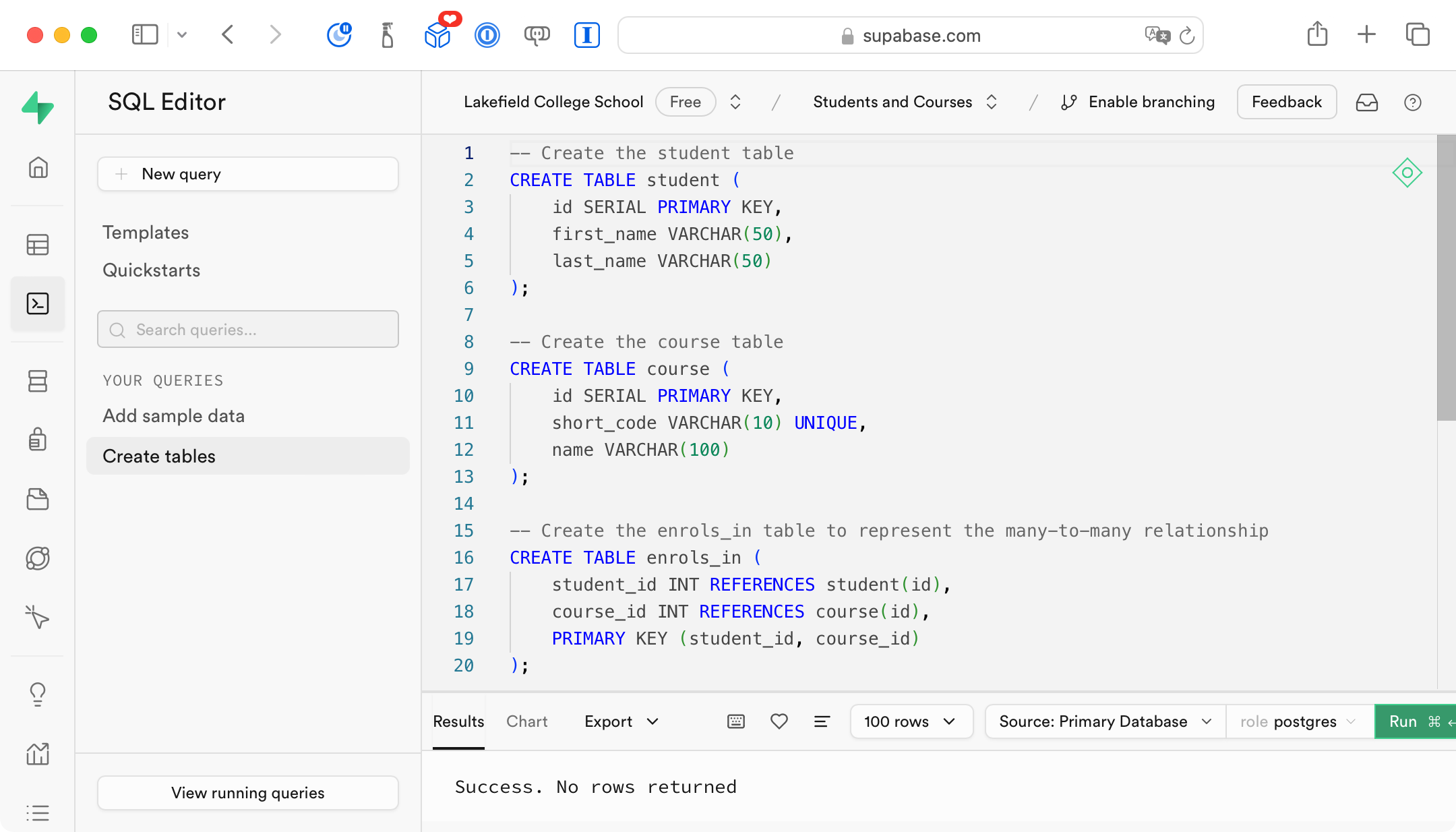Viewport: 1456px width, 832px height.
Task: Prettify SQL with the format icon
Action: click(822, 721)
